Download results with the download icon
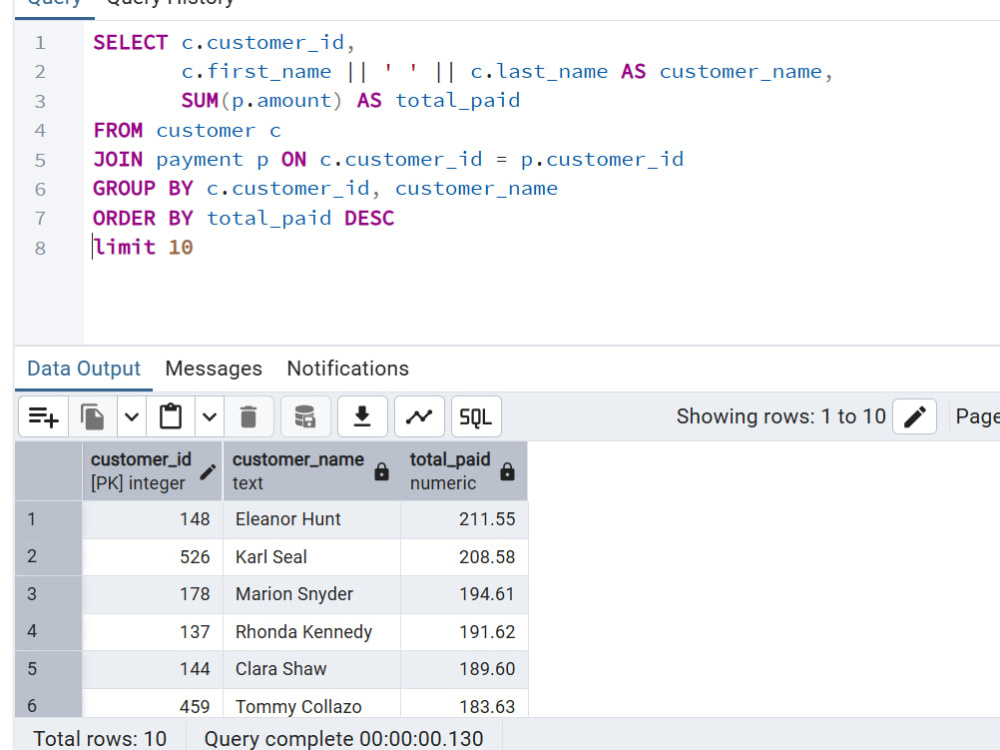The height and width of the screenshot is (750, 1000). [362, 417]
